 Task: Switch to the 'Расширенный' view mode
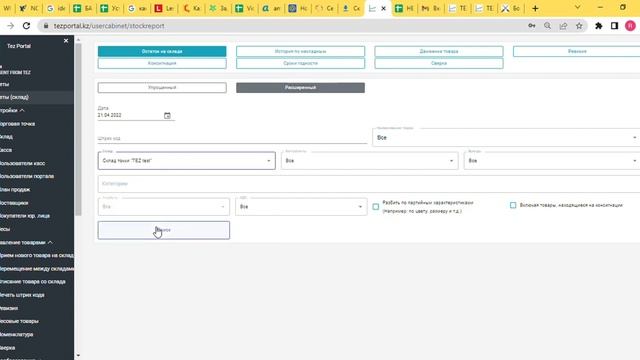click(x=300, y=88)
